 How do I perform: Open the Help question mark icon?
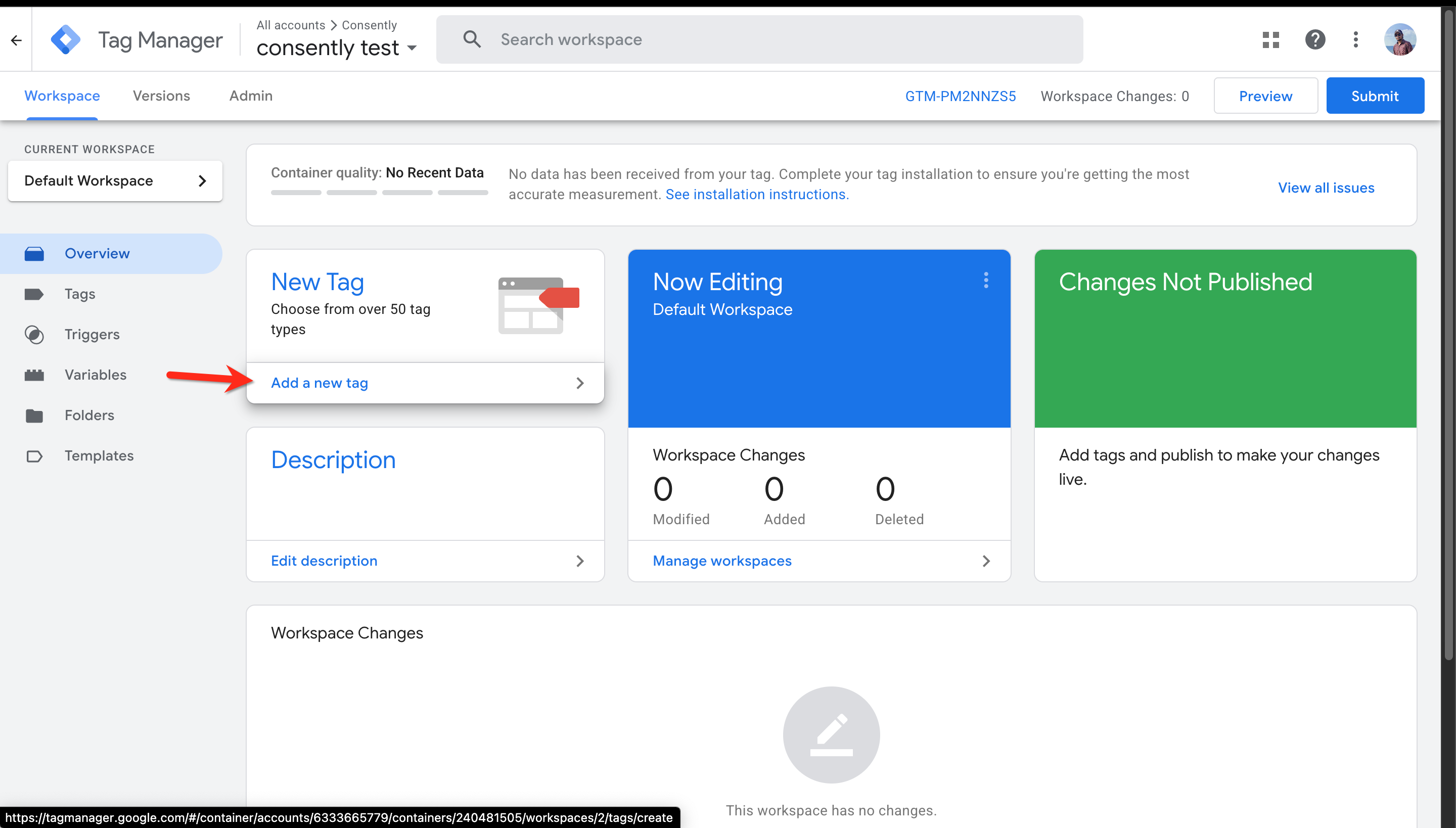click(x=1315, y=40)
